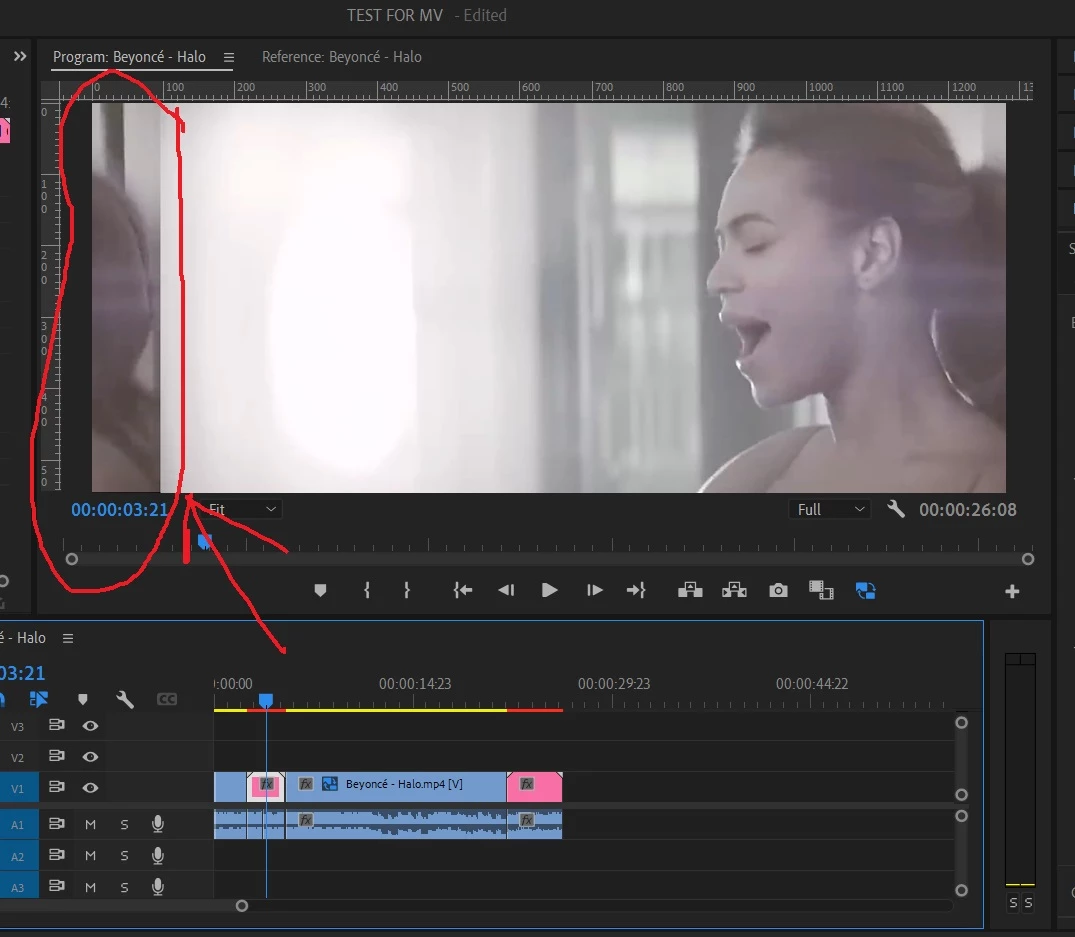Add marker in the timeline panel
The width and height of the screenshot is (1075, 937).
point(83,699)
